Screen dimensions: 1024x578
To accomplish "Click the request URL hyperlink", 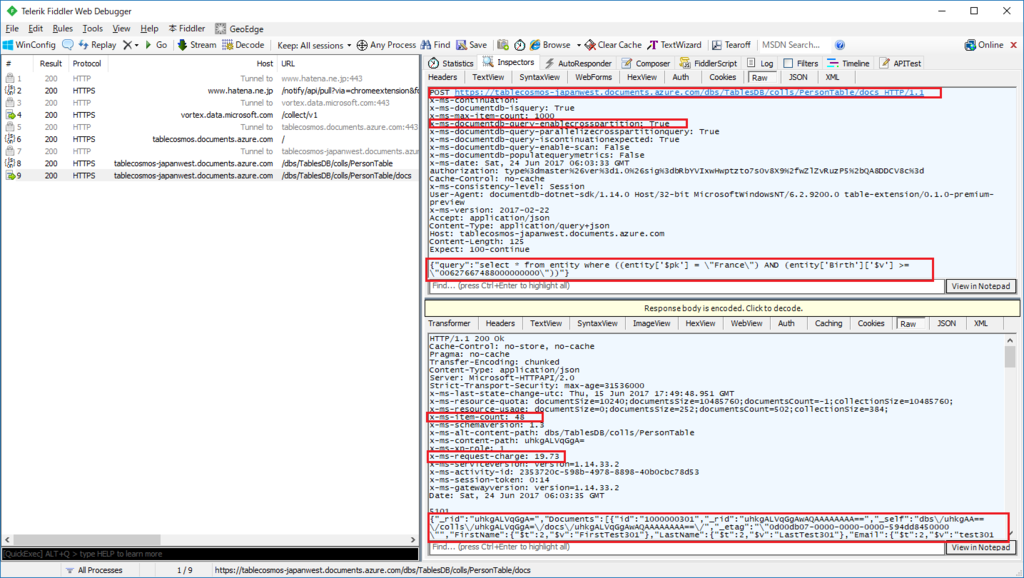I will [689, 93].
